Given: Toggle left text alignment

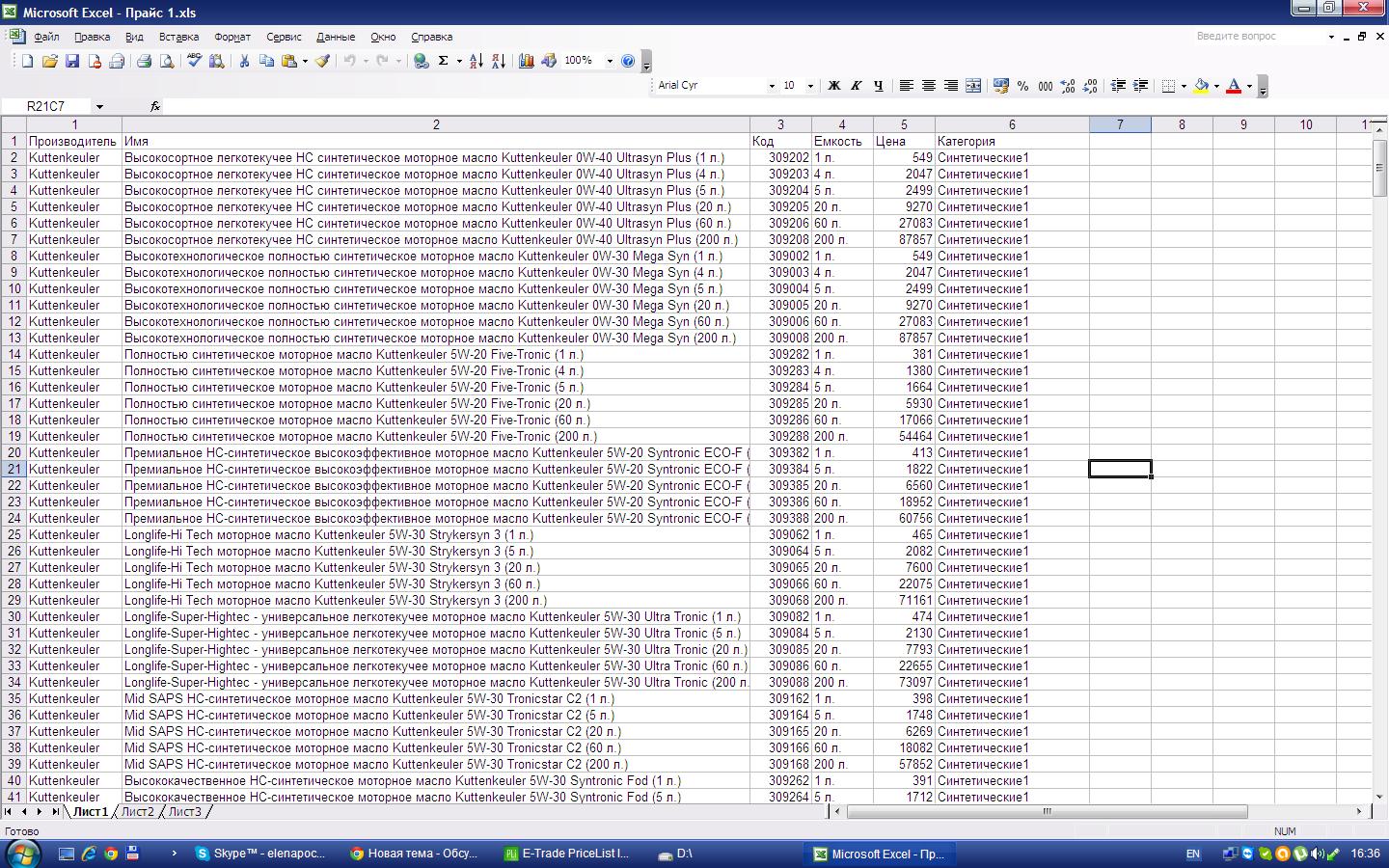Looking at the screenshot, I should pos(907,86).
